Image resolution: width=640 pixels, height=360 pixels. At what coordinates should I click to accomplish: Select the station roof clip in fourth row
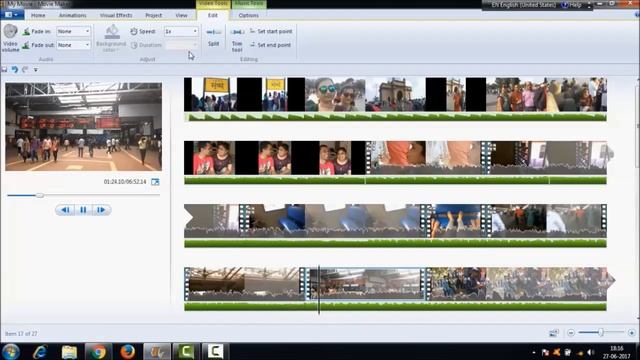coord(244,284)
